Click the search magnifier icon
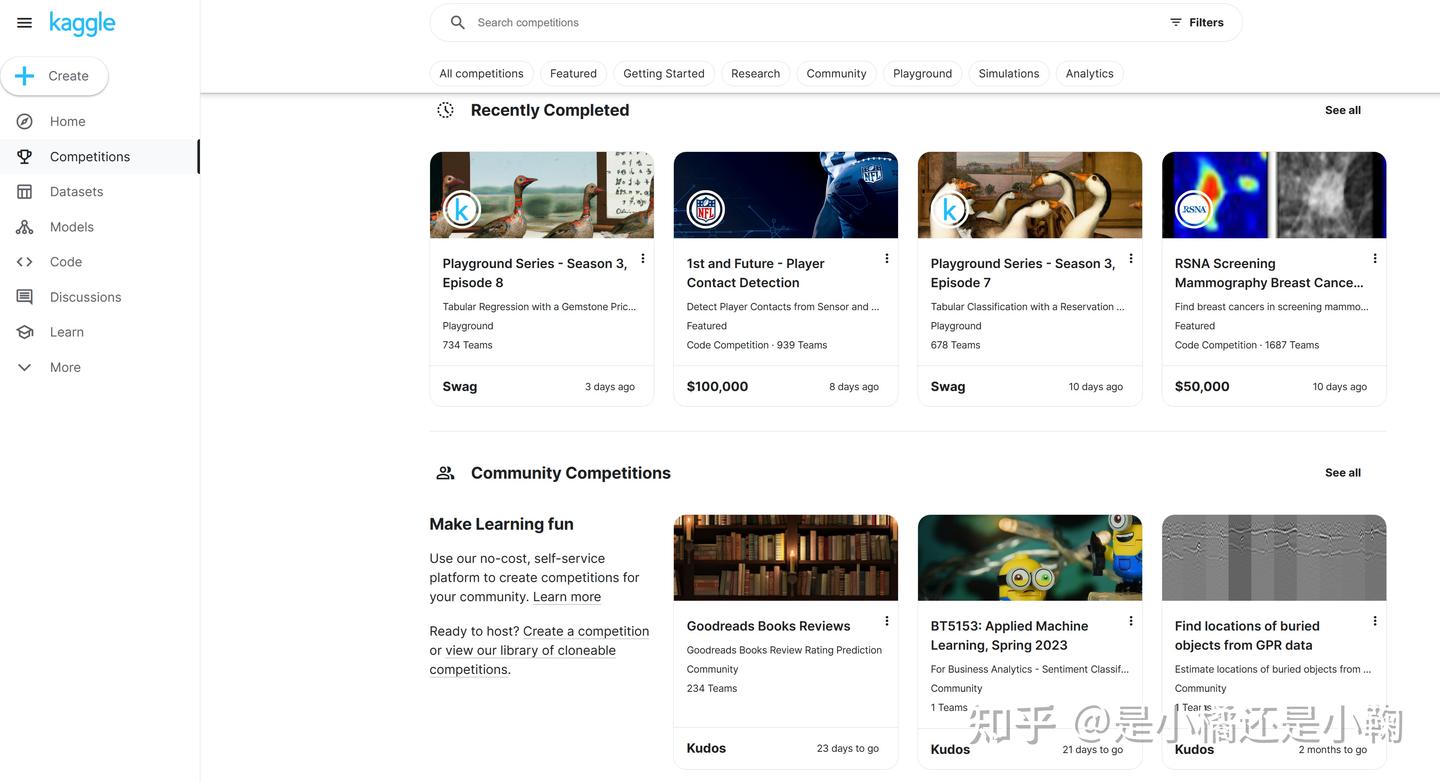Image resolution: width=1440 pixels, height=782 pixels. [458, 22]
